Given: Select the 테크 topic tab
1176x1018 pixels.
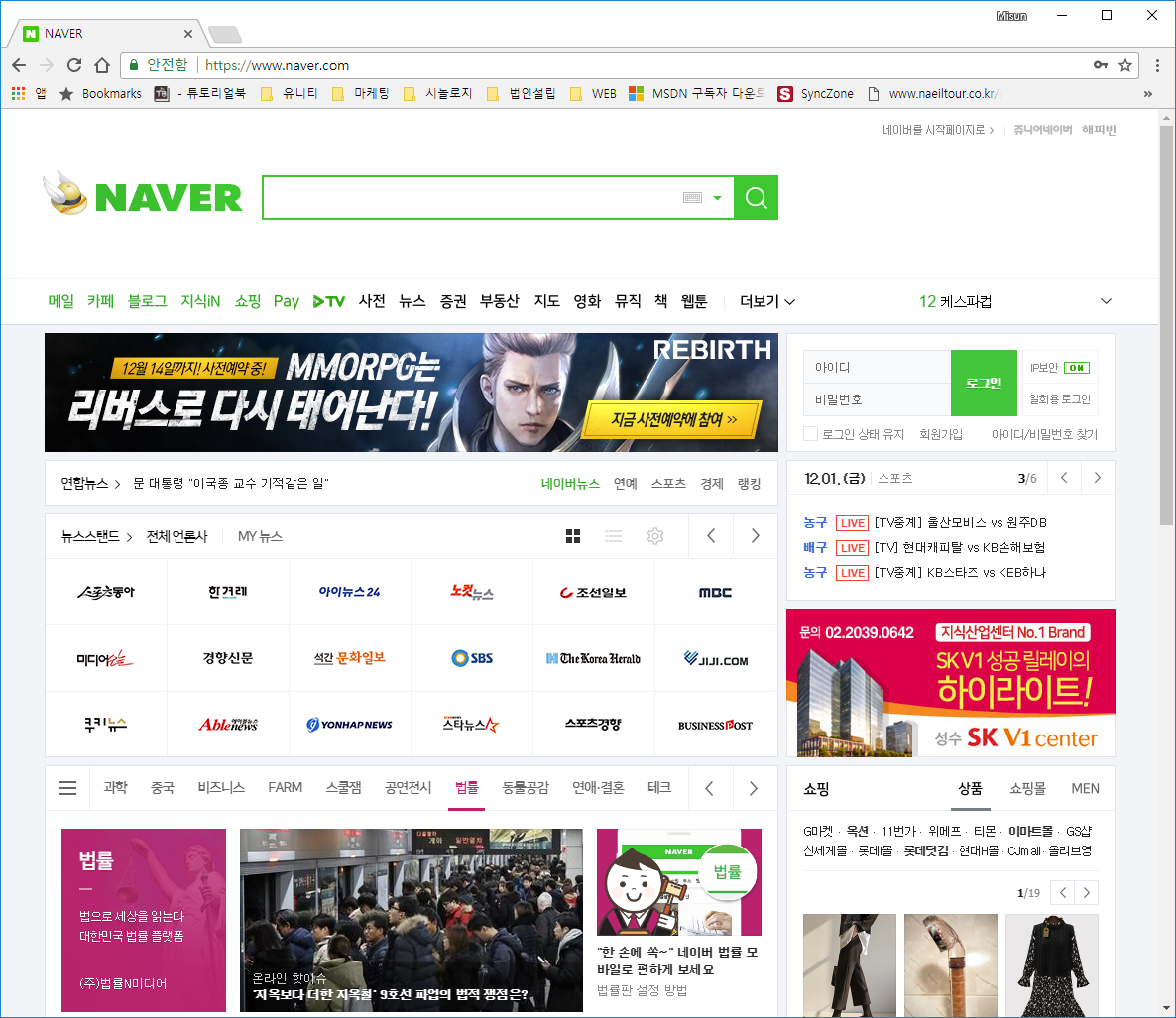Looking at the screenshot, I should point(659,788).
